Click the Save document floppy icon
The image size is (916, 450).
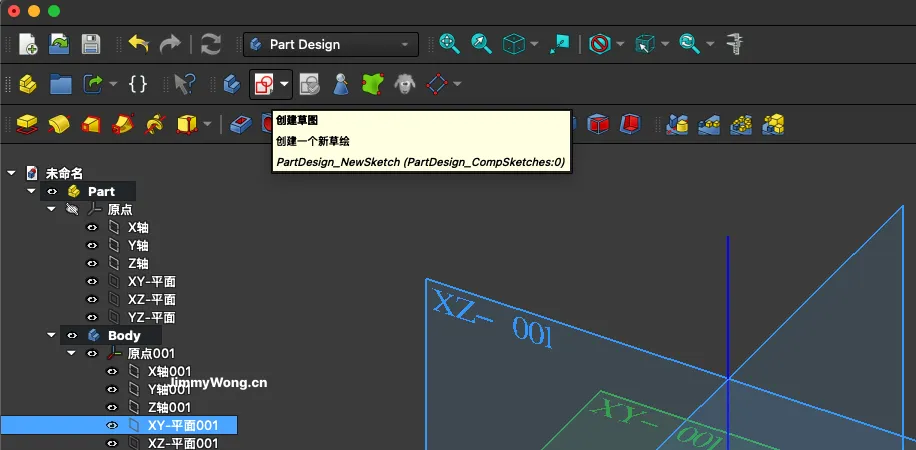click(91, 44)
